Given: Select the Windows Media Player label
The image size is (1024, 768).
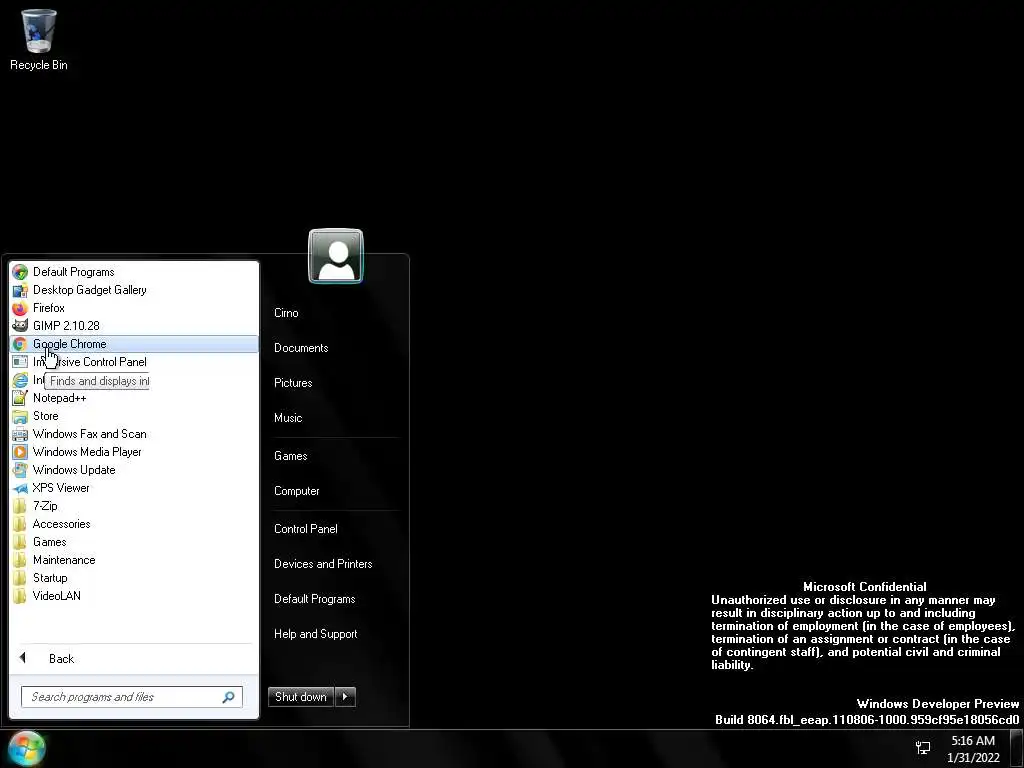Looking at the screenshot, I should click(x=88, y=452).
